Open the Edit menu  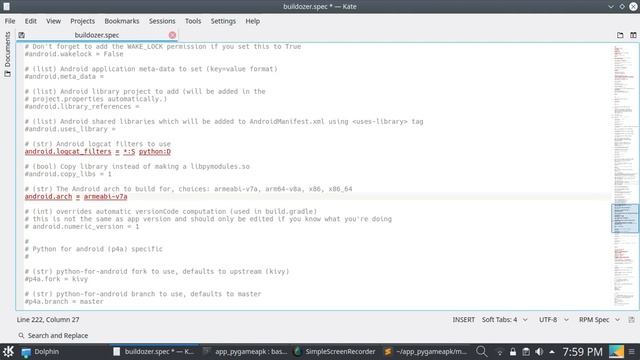31,21
